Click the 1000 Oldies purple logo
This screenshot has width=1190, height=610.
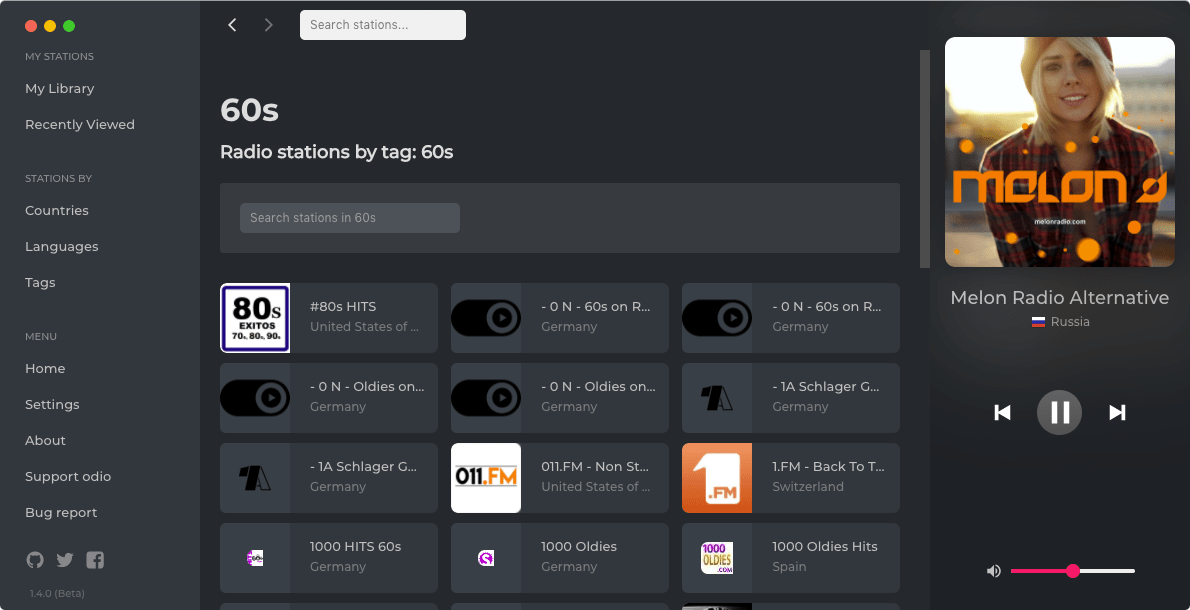[486, 558]
